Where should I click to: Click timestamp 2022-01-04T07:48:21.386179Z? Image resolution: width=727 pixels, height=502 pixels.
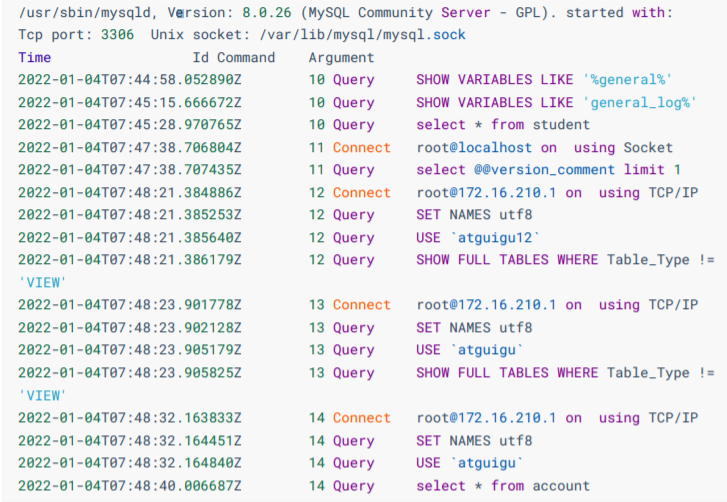pos(130,260)
